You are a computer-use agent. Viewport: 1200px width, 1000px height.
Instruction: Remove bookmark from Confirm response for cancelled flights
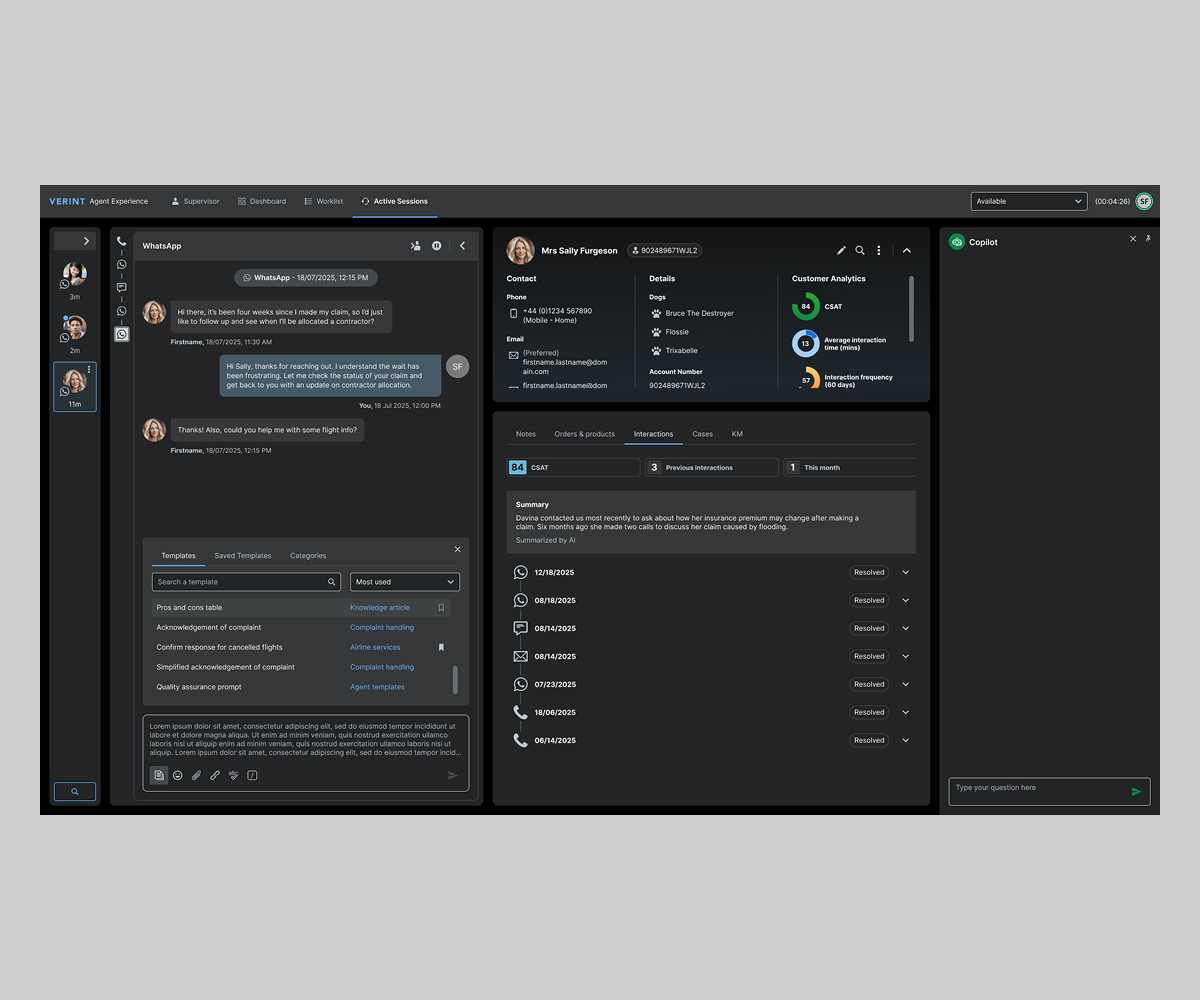click(441, 647)
